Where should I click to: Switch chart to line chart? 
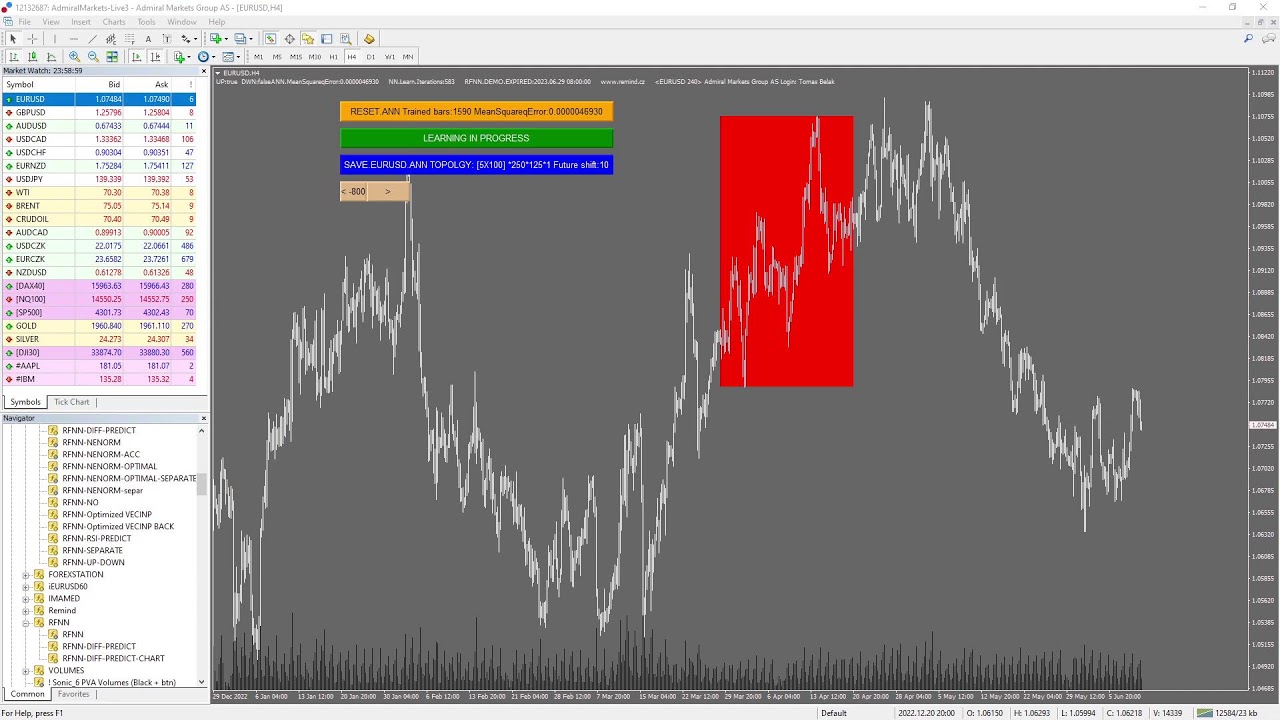pyautogui.click(x=51, y=57)
